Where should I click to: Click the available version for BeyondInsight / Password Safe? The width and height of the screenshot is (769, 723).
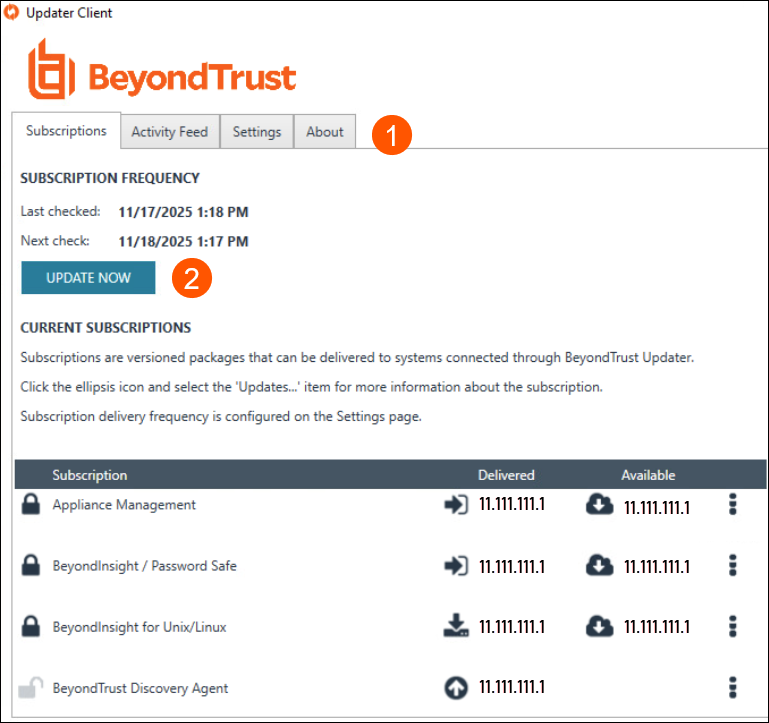point(657,567)
